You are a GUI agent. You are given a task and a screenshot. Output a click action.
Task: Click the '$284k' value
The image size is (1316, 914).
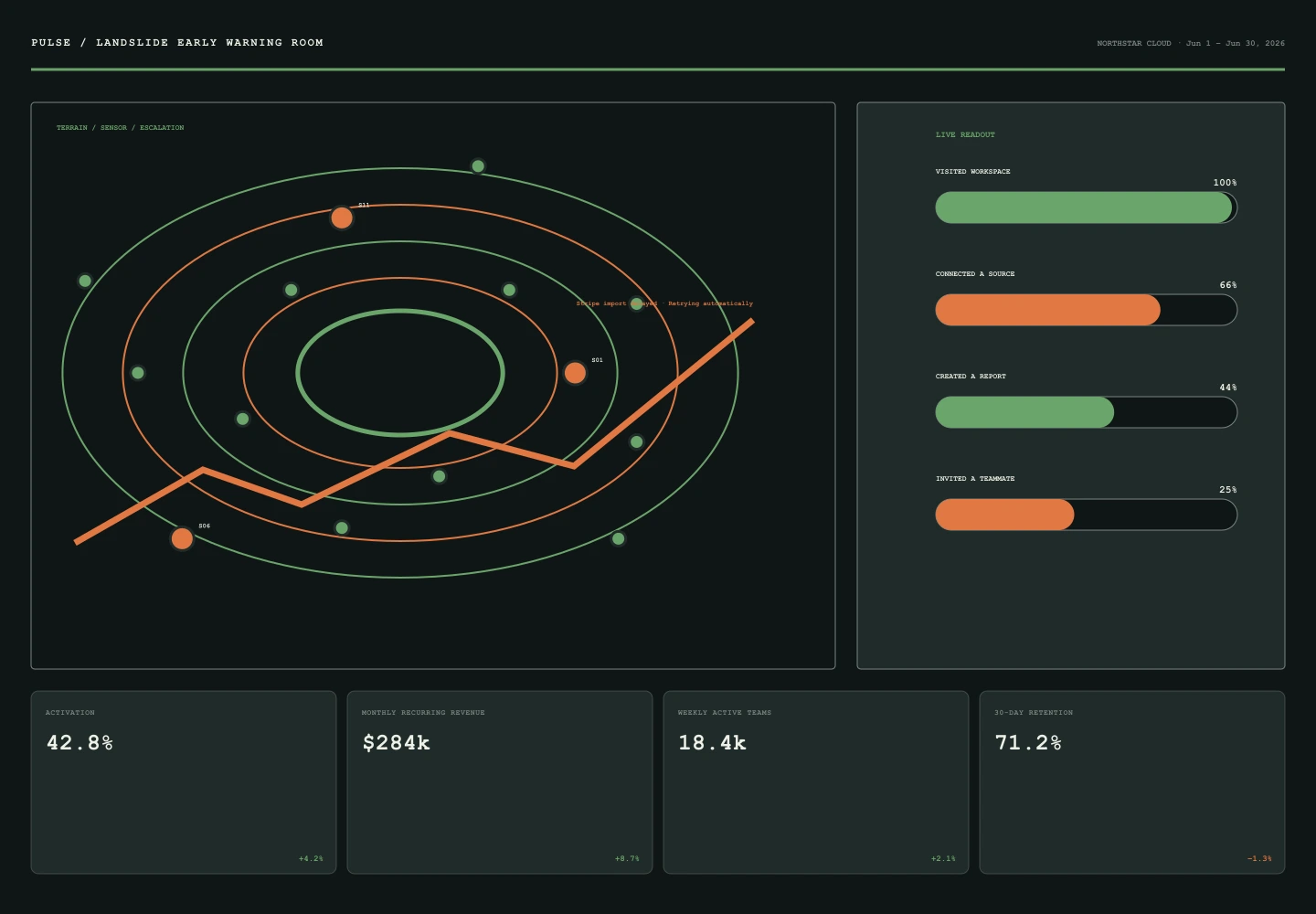(x=397, y=743)
